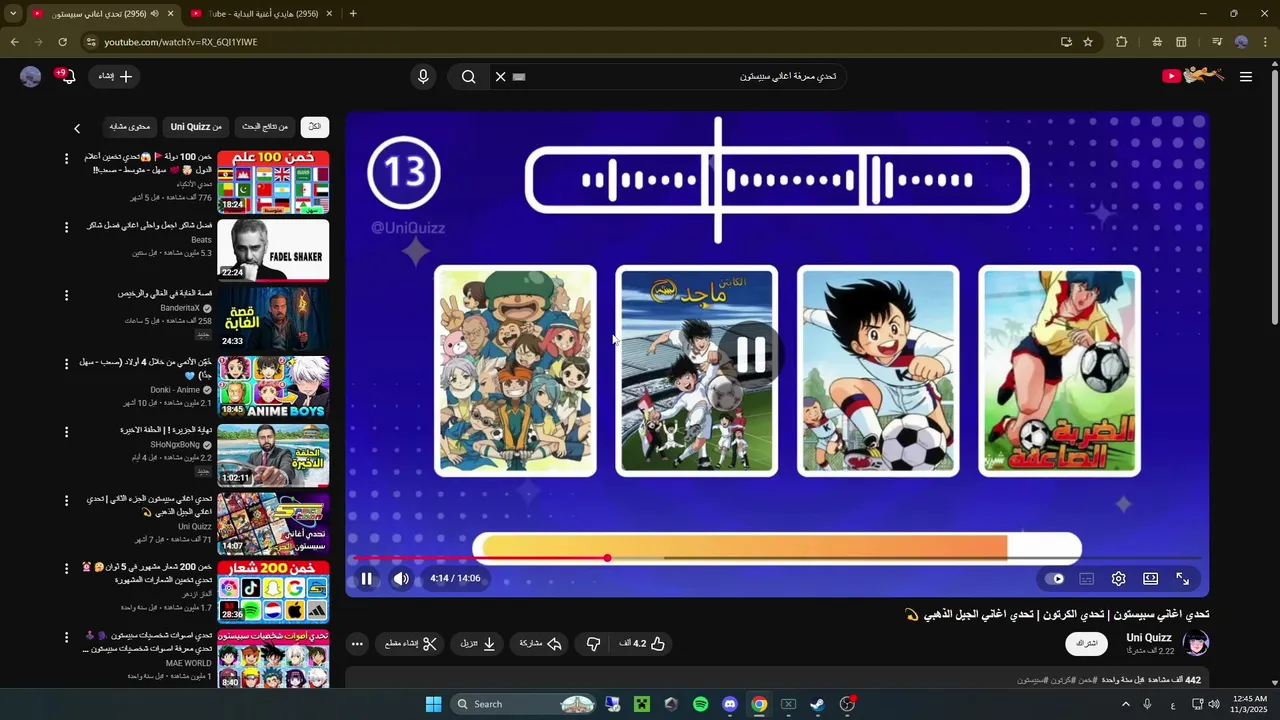
Task: Open the Uni Quizz channel avatar
Action: click(x=1195, y=643)
